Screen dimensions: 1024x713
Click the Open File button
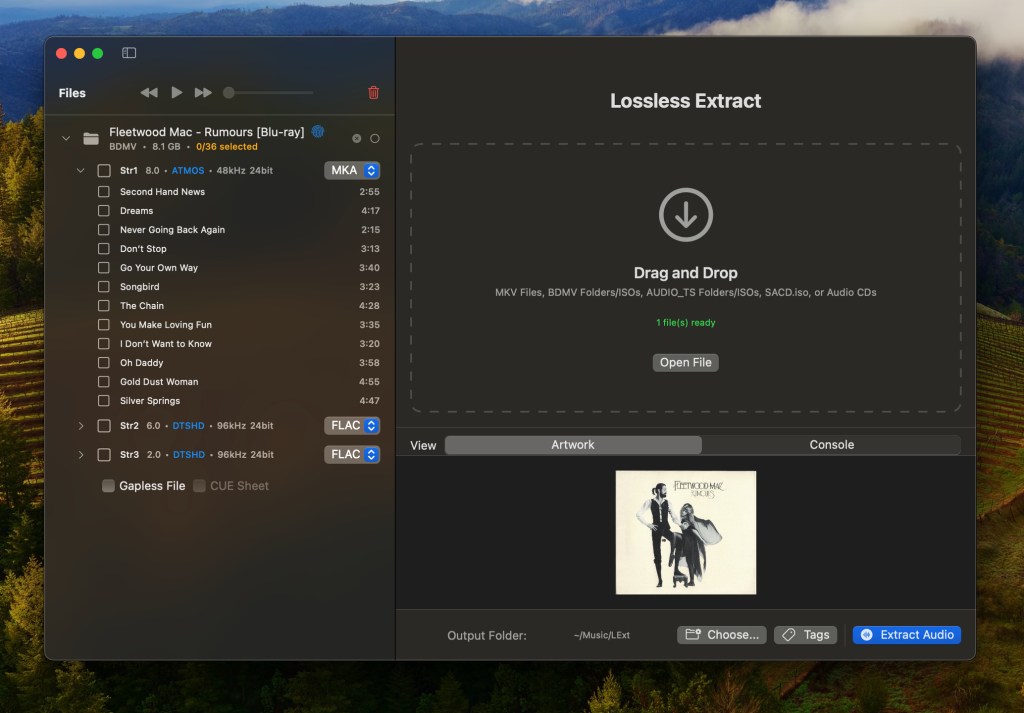click(686, 363)
